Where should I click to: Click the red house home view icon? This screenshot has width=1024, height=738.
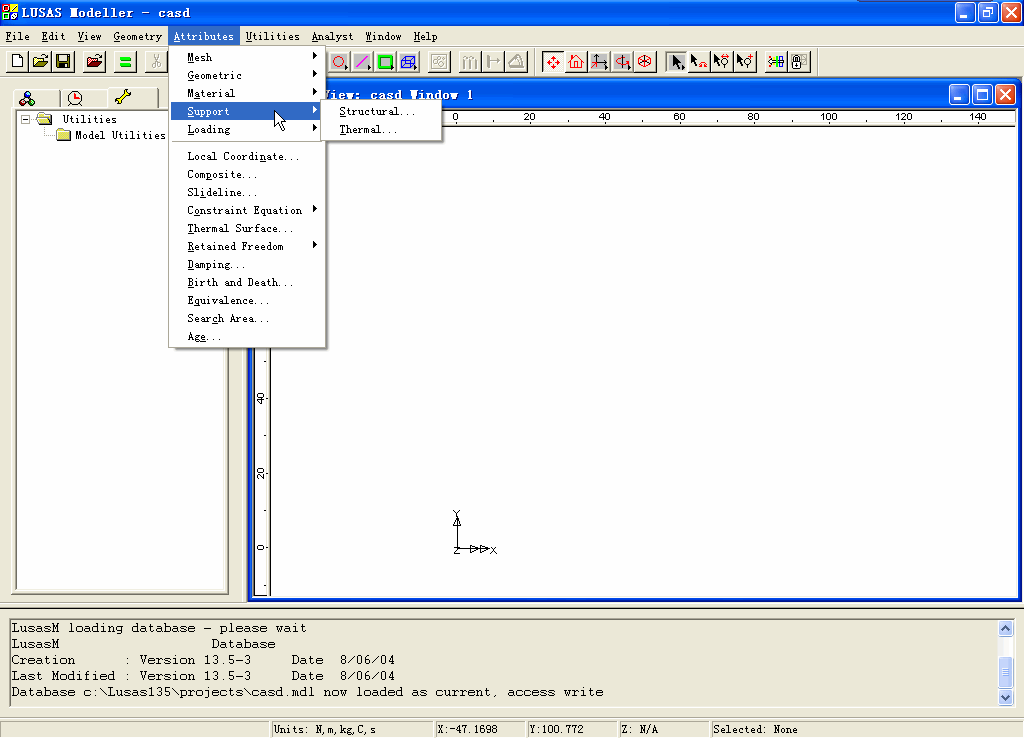click(x=576, y=62)
